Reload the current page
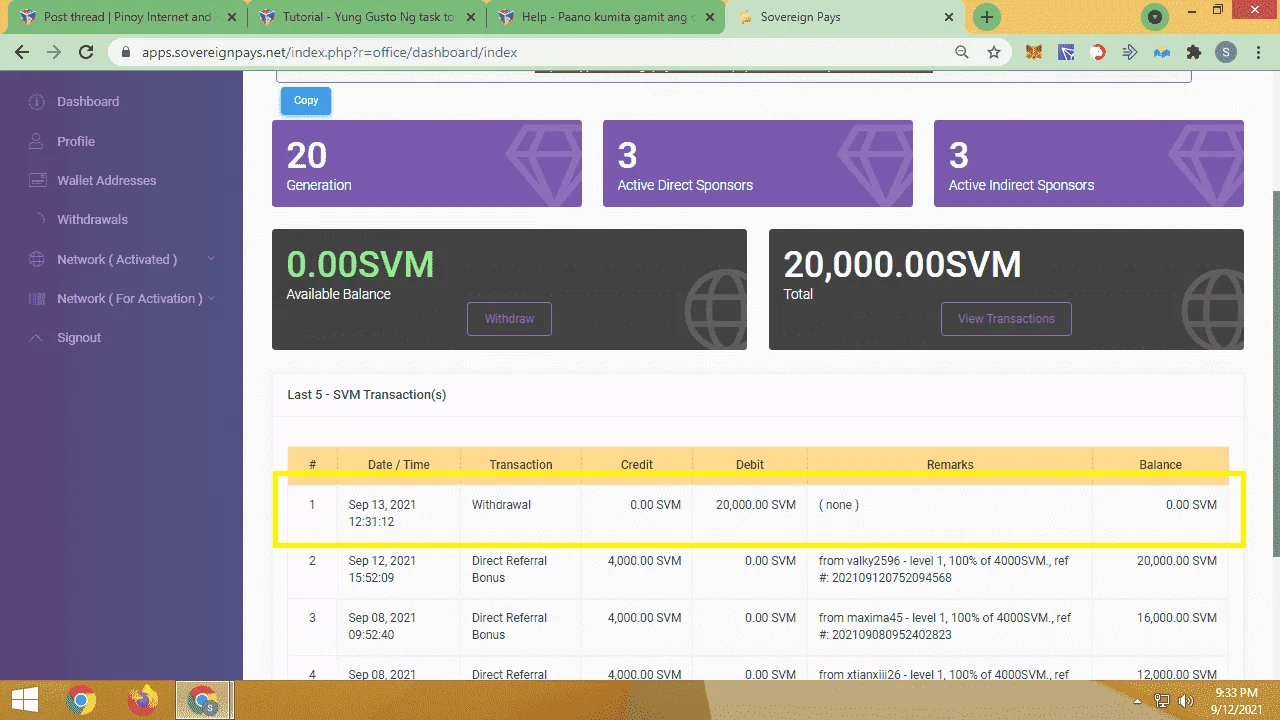The height and width of the screenshot is (720, 1280). coord(86,52)
